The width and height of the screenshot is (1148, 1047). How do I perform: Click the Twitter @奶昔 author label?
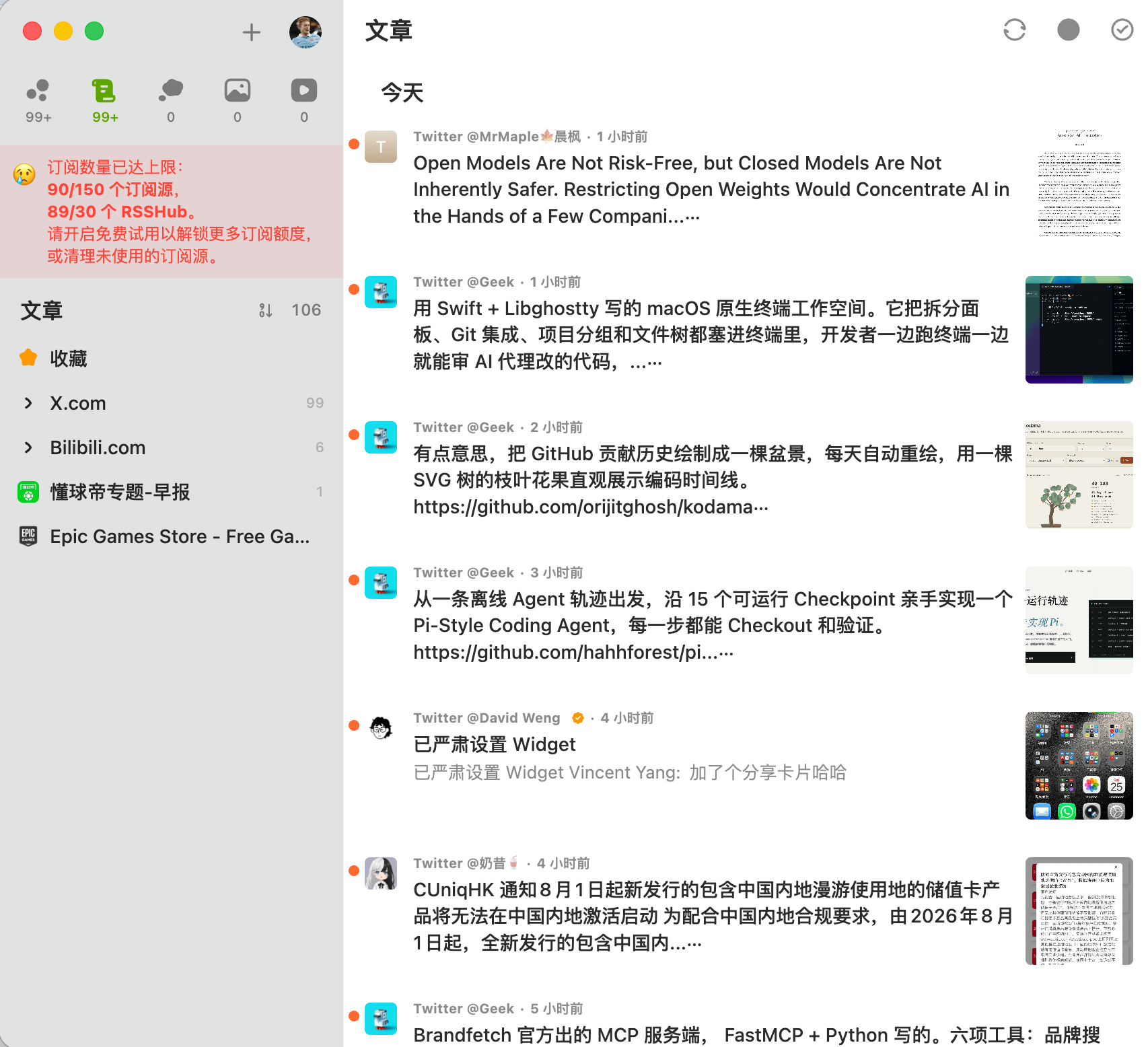pos(467,863)
